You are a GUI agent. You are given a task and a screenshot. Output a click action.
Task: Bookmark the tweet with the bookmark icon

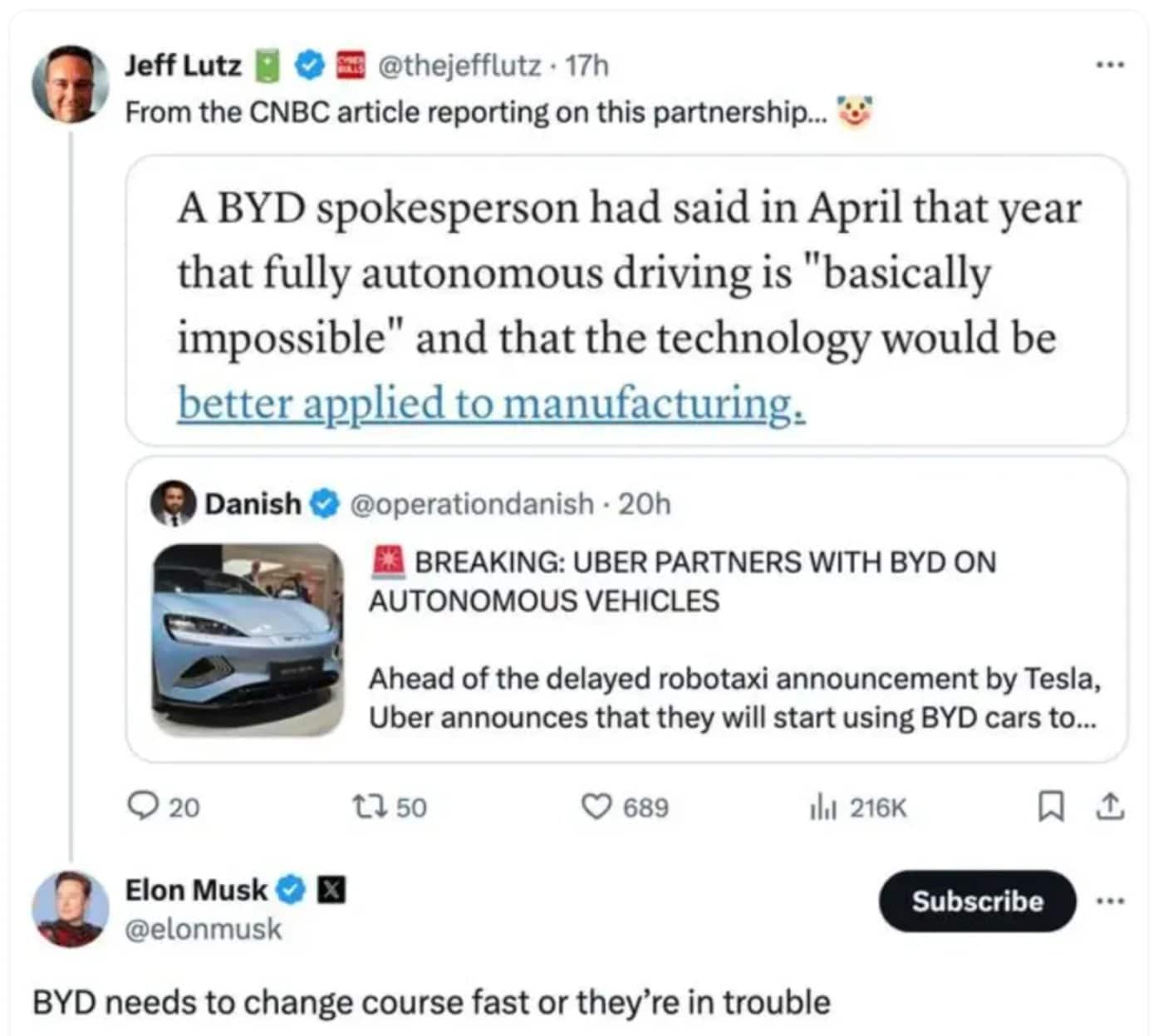click(1053, 803)
